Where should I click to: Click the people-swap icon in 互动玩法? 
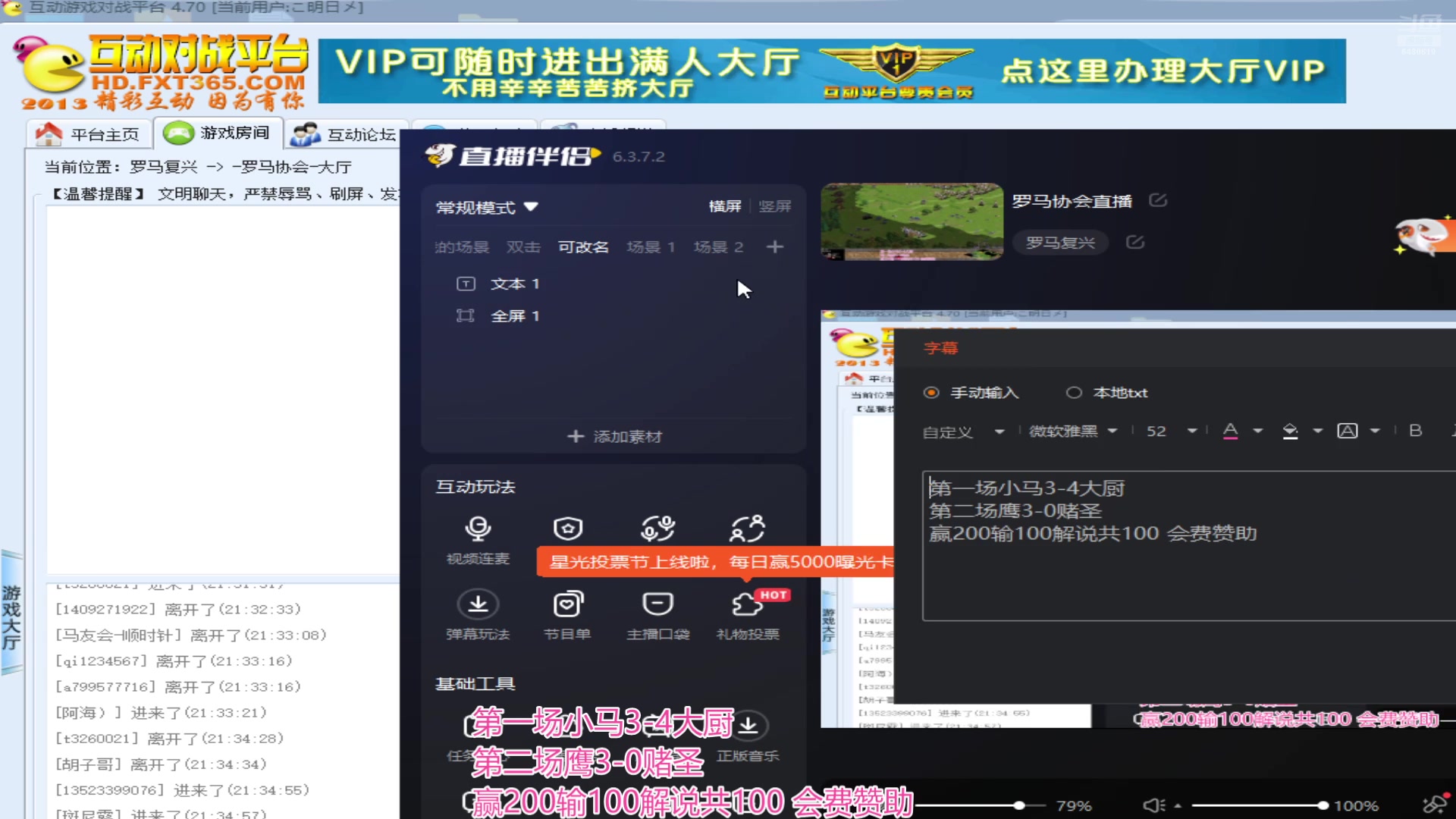tap(748, 529)
